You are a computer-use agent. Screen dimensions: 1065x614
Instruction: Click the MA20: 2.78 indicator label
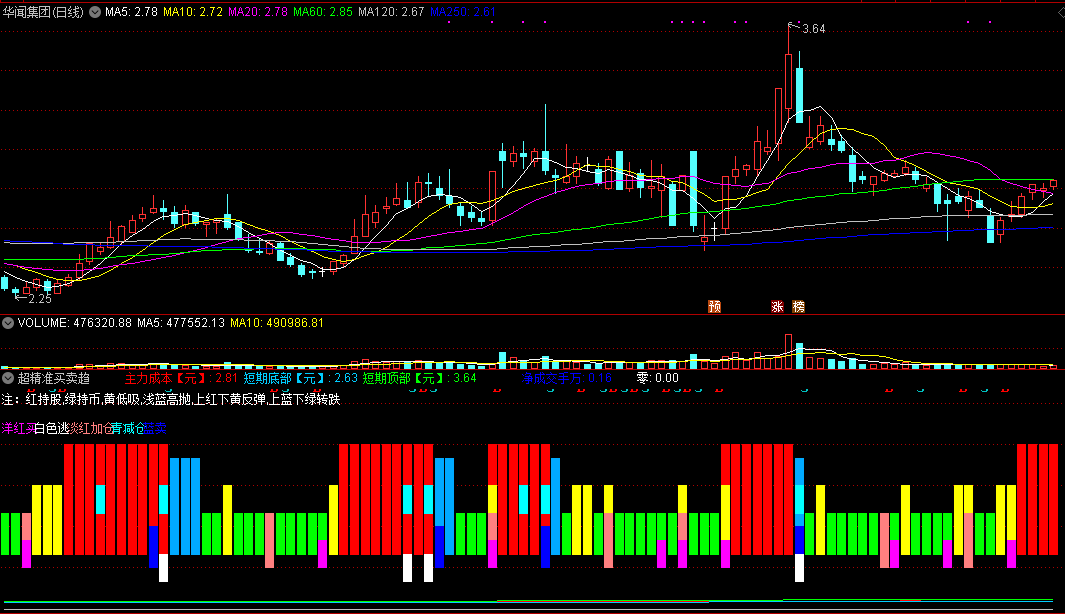[x=258, y=12]
